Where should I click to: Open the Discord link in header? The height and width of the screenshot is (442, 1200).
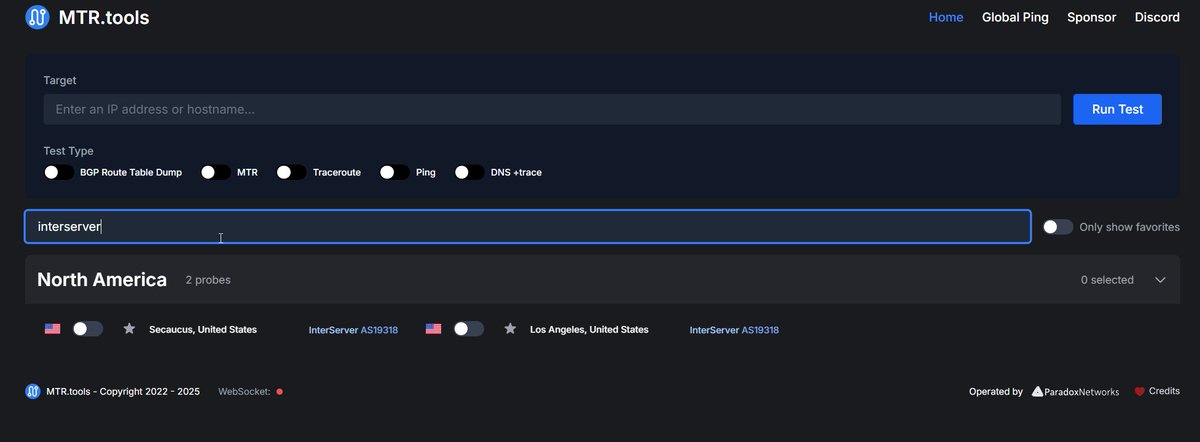[x=1157, y=17]
